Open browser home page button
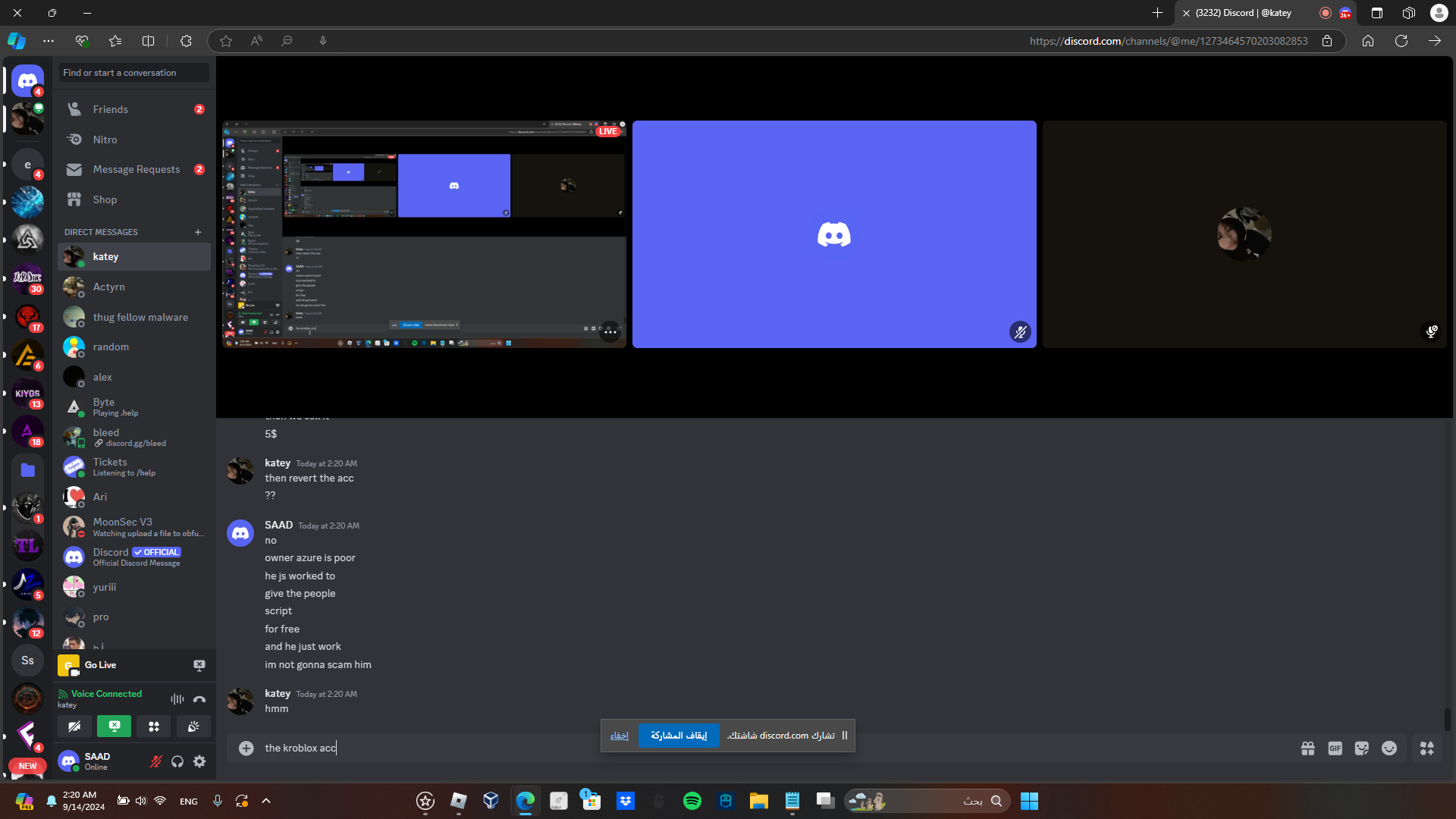This screenshot has width=1456, height=819. coord(1368,41)
